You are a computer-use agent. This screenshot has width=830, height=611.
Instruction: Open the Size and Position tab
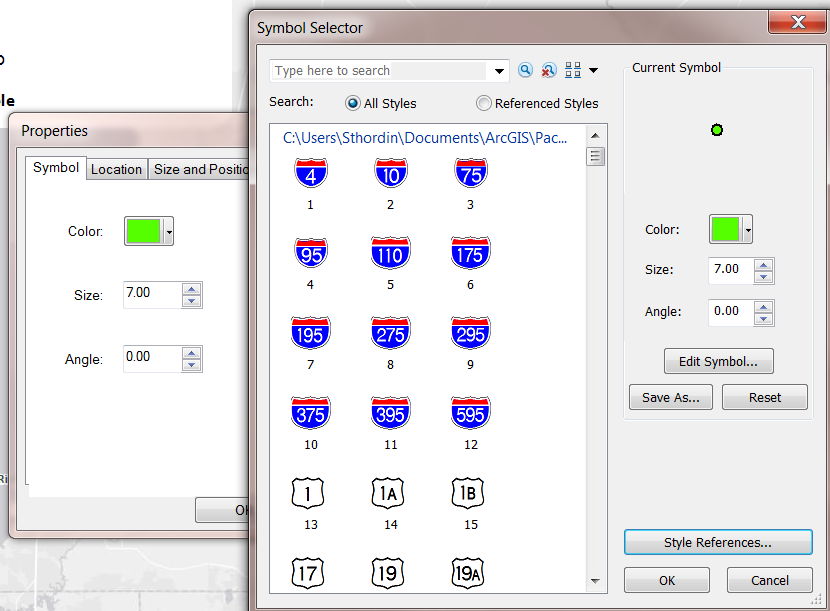click(x=199, y=169)
